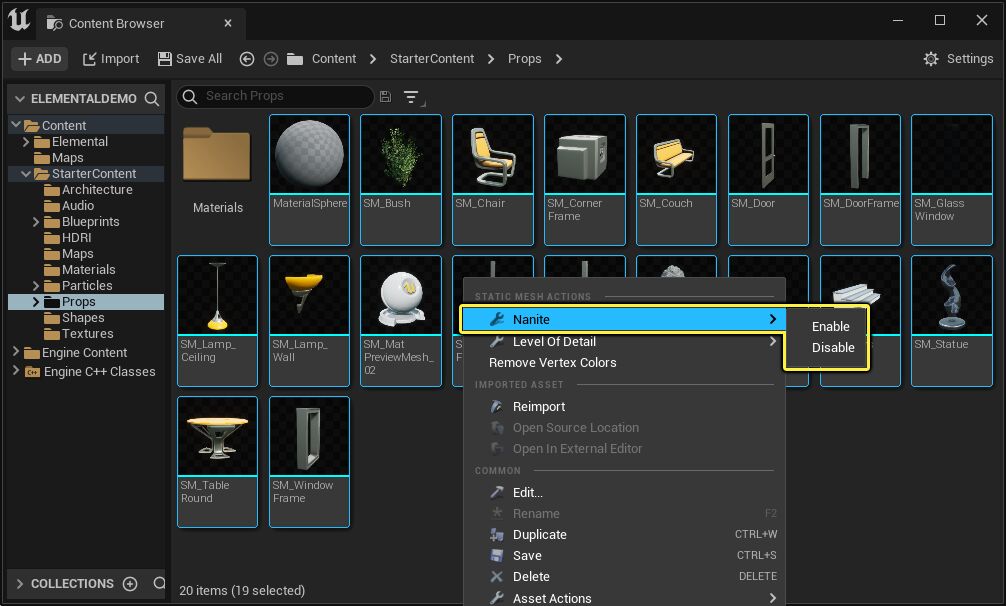Expand the Blueprints folder in the tree
Image resolution: width=1006 pixels, height=606 pixels.
[x=36, y=222]
